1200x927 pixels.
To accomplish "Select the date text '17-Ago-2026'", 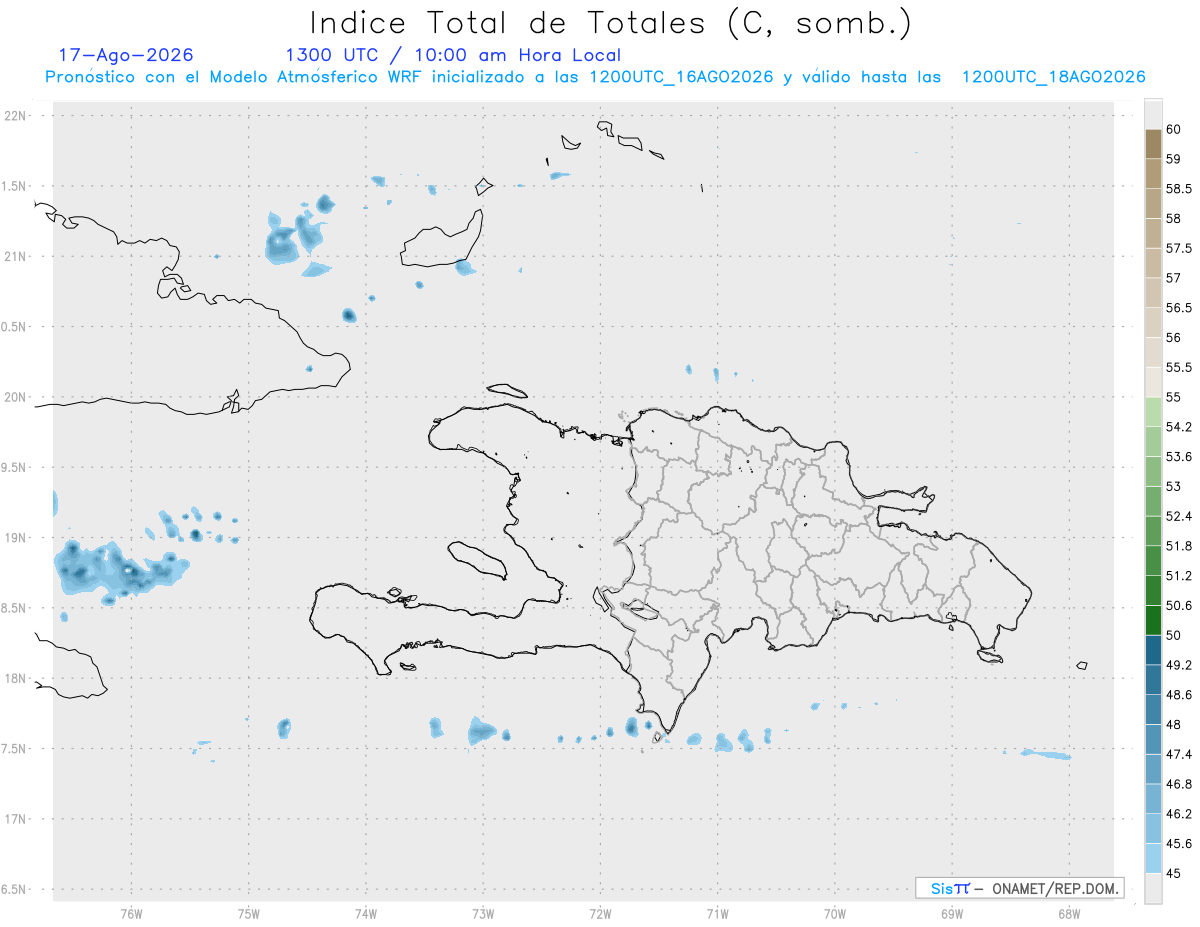I will click(126, 55).
